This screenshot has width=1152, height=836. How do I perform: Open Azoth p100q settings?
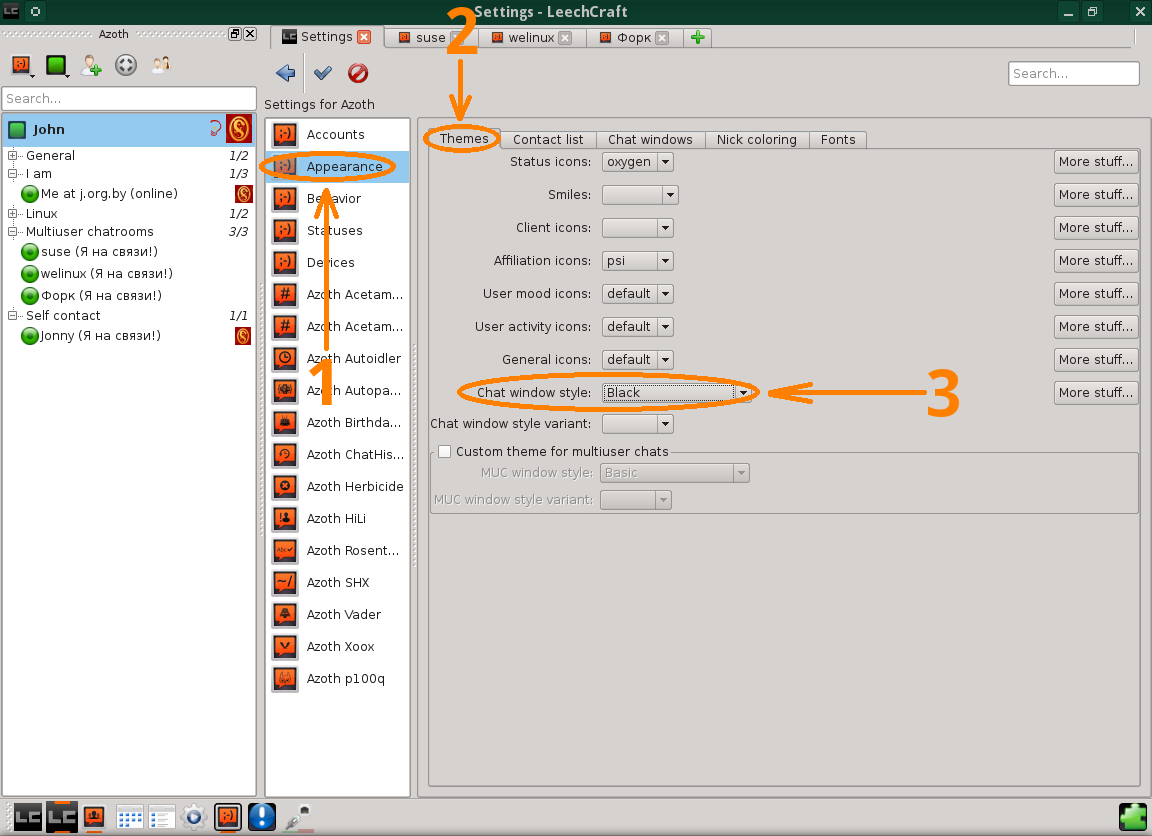(337, 679)
